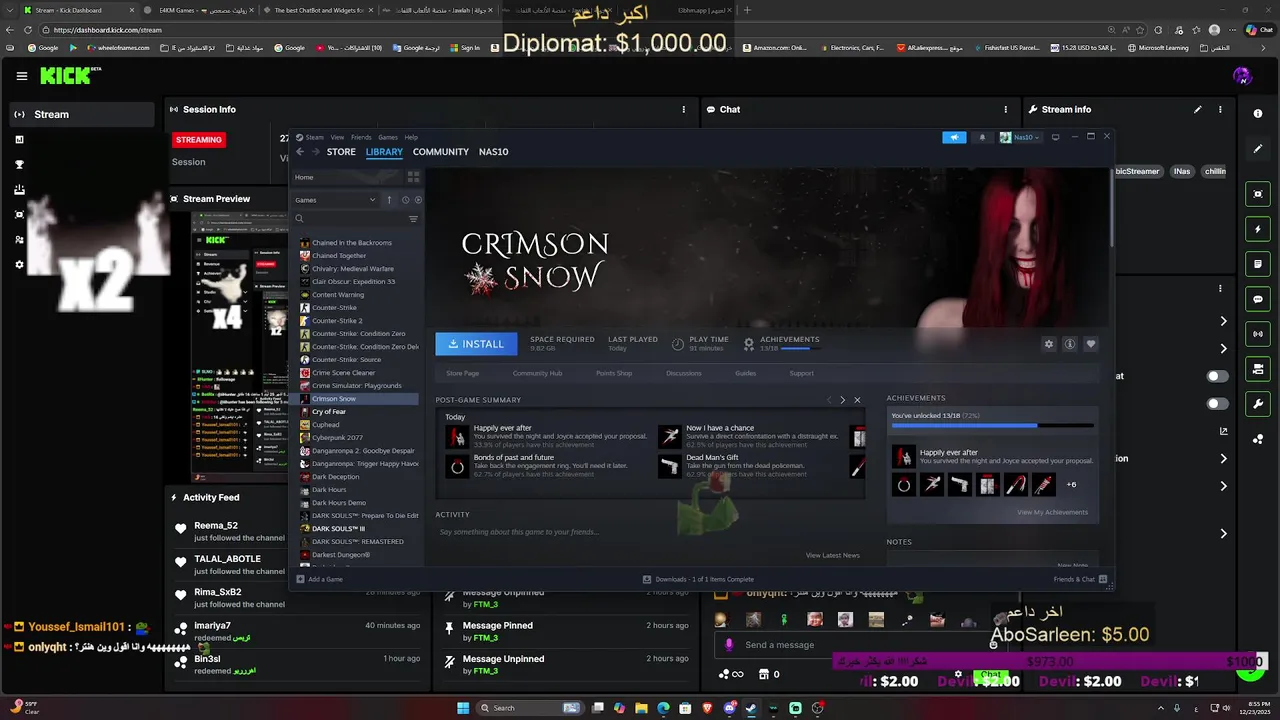Open Crimson Snow game settings gear
Image resolution: width=1280 pixels, height=720 pixels.
tap(1049, 344)
